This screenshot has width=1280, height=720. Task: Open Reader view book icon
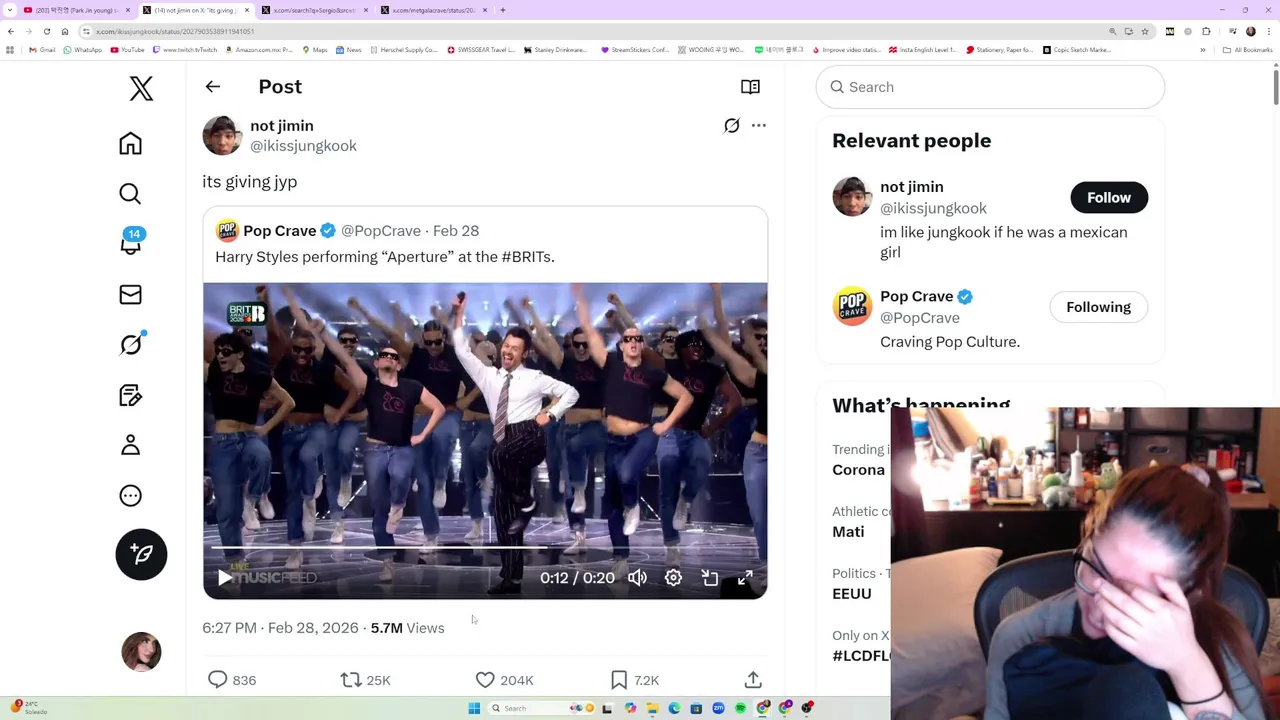(750, 87)
